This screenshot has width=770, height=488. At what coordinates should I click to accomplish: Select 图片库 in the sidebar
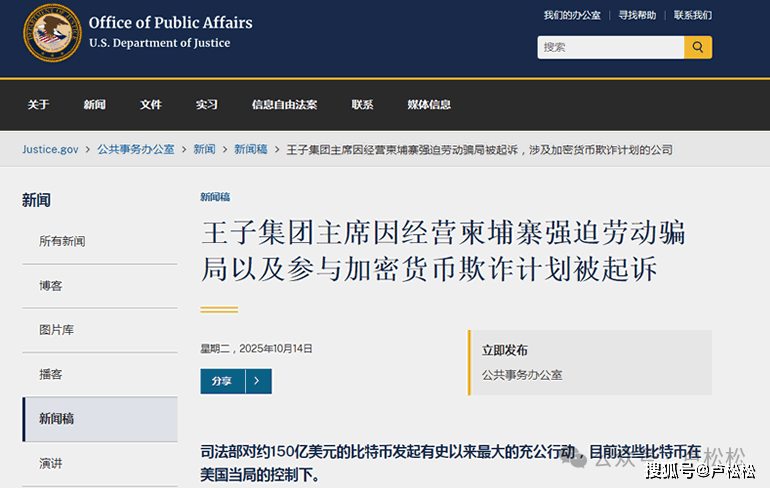56,329
